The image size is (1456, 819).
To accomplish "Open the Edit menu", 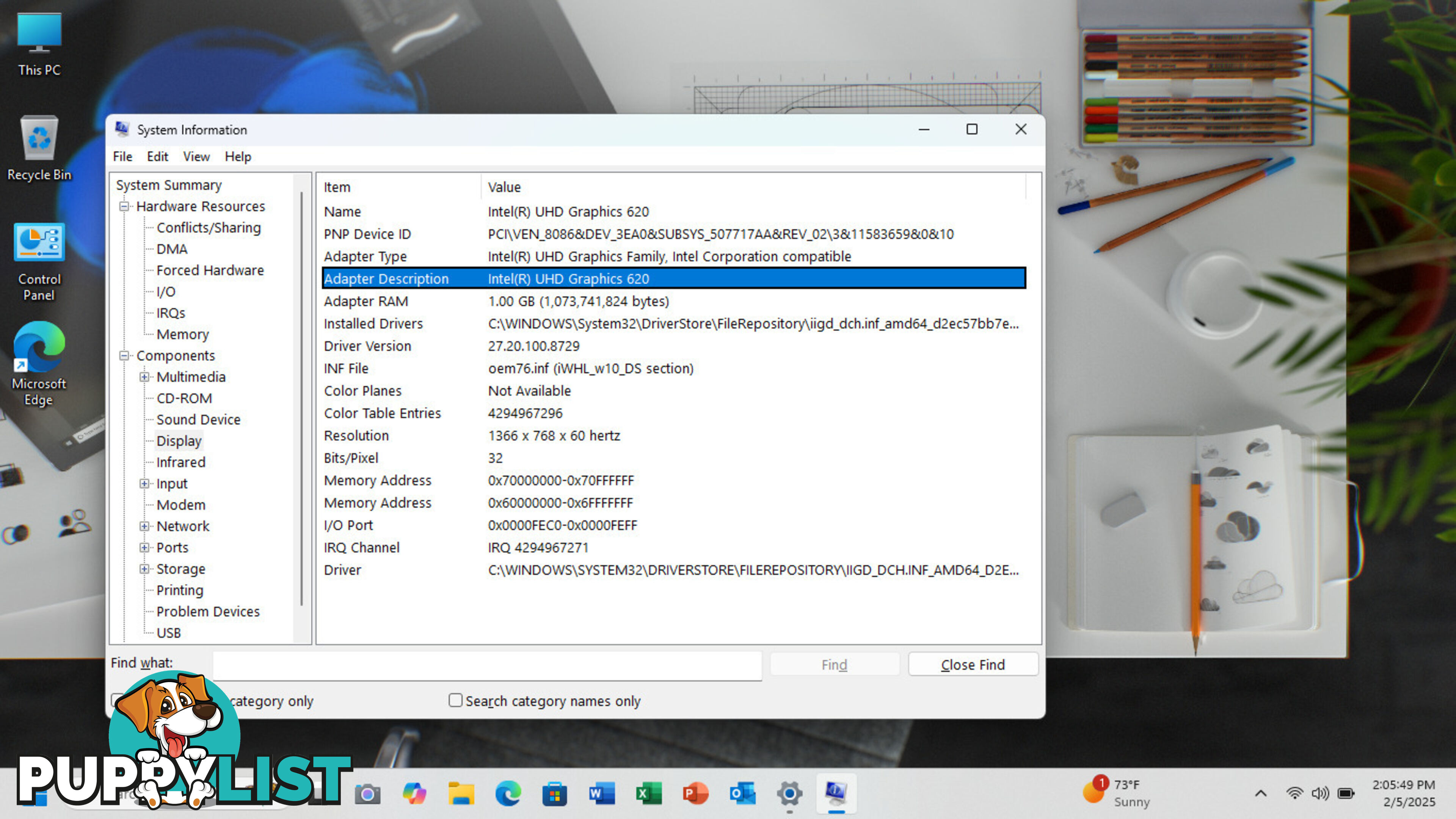I will tap(157, 157).
